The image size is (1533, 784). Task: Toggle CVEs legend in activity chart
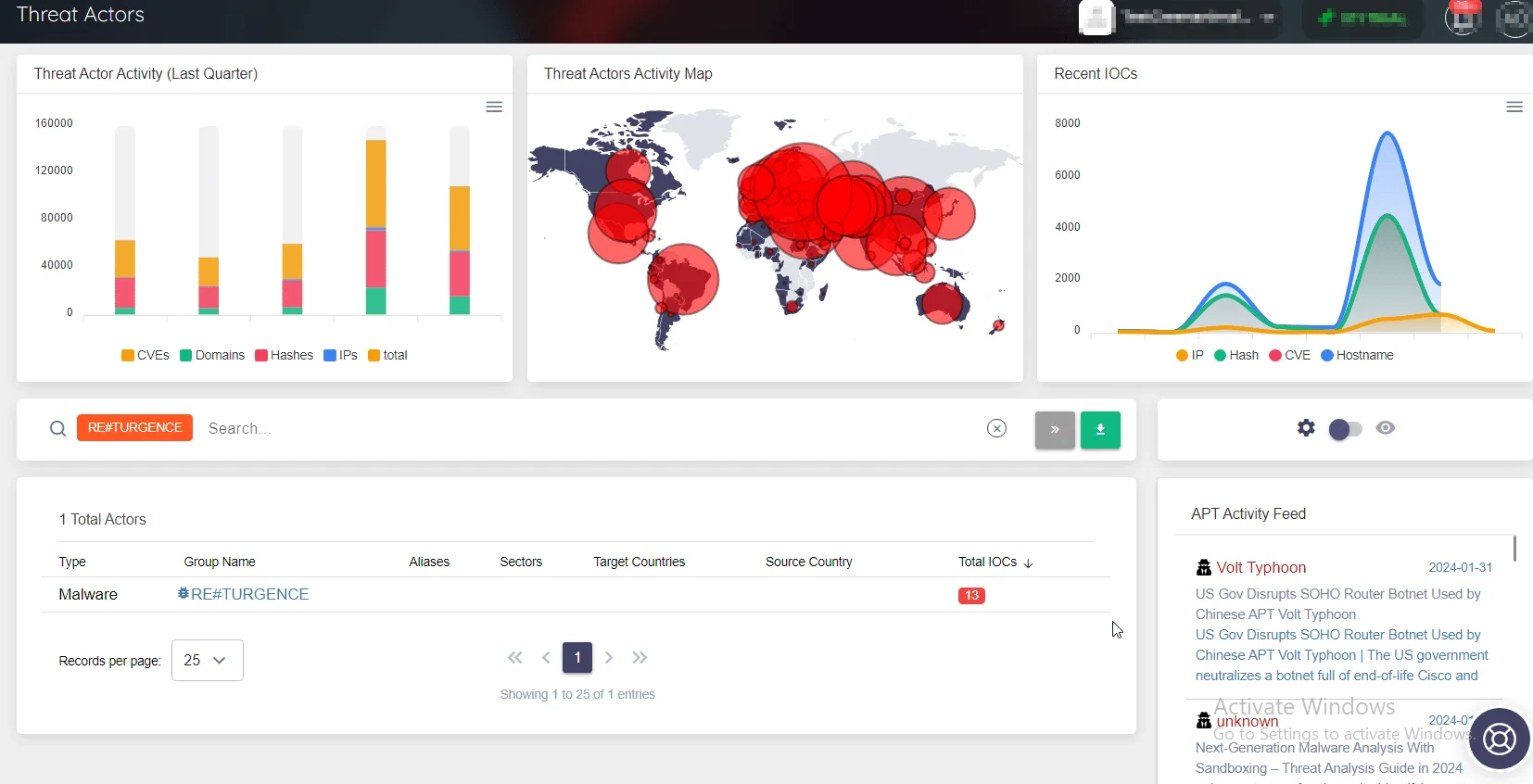tap(146, 355)
